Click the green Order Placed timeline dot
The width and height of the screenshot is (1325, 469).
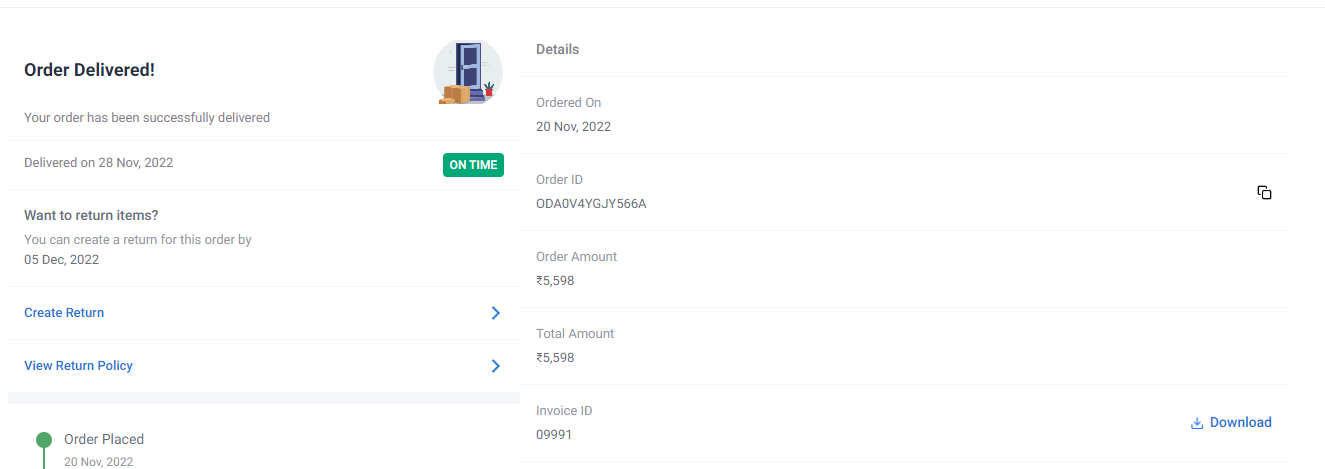coord(43,440)
